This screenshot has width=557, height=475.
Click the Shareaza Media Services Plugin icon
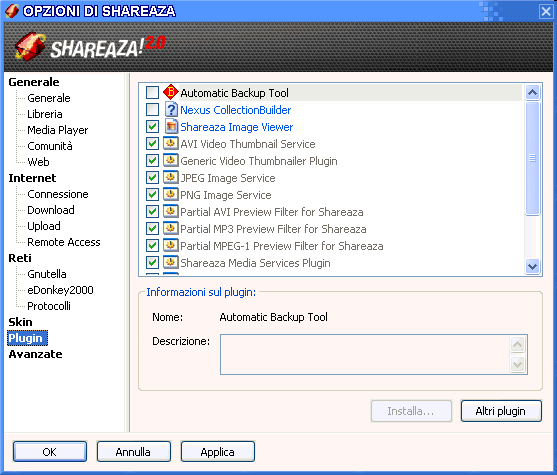pos(171,263)
